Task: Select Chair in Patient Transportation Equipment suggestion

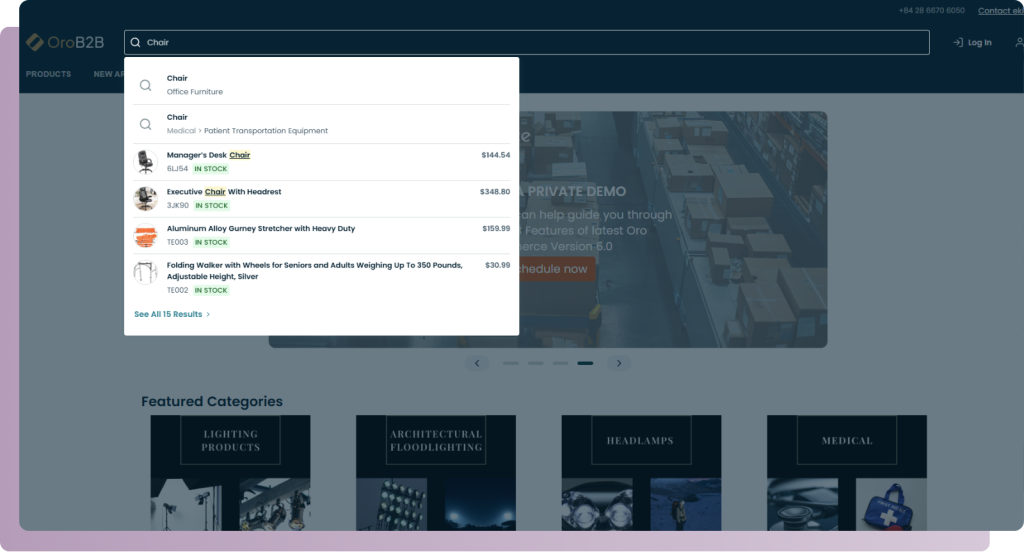Action: [x=246, y=124]
